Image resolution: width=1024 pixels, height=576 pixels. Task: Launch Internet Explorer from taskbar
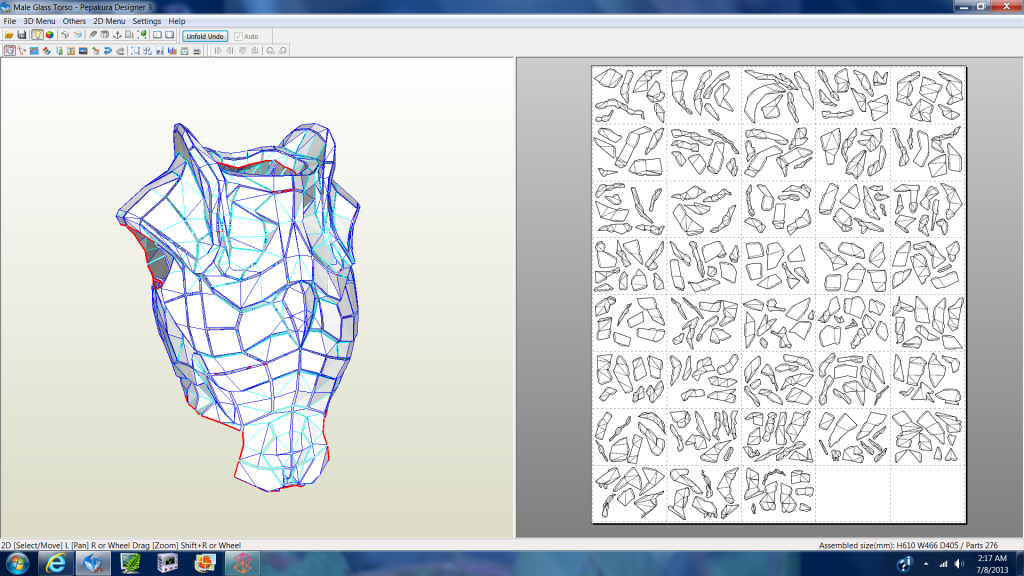pos(56,564)
